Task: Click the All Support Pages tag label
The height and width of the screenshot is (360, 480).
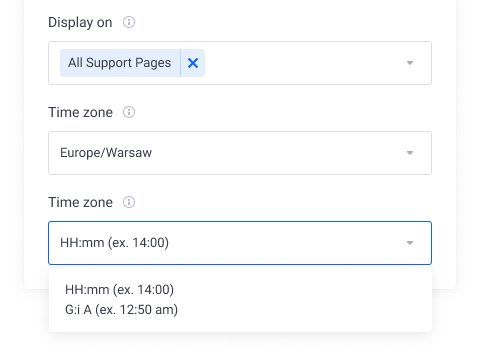Action: (x=120, y=63)
